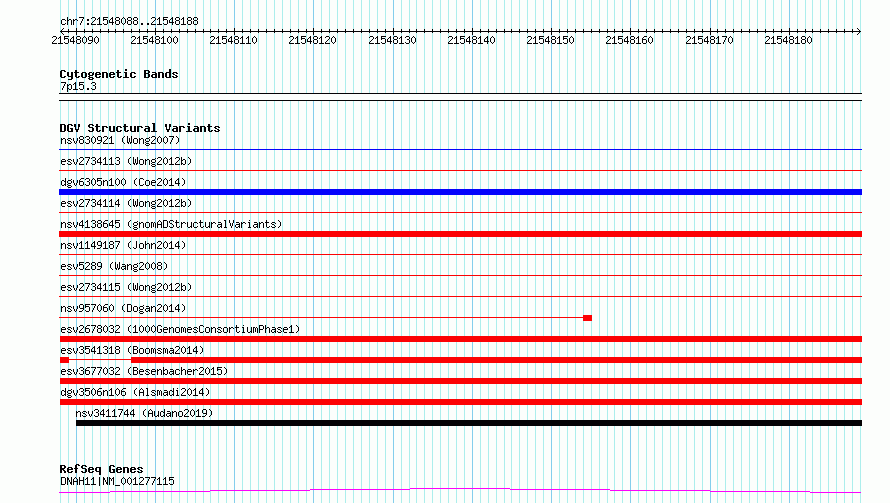
Task: Open variant dgv3506n106 (Alsmadi2014) label
Action: point(135,392)
